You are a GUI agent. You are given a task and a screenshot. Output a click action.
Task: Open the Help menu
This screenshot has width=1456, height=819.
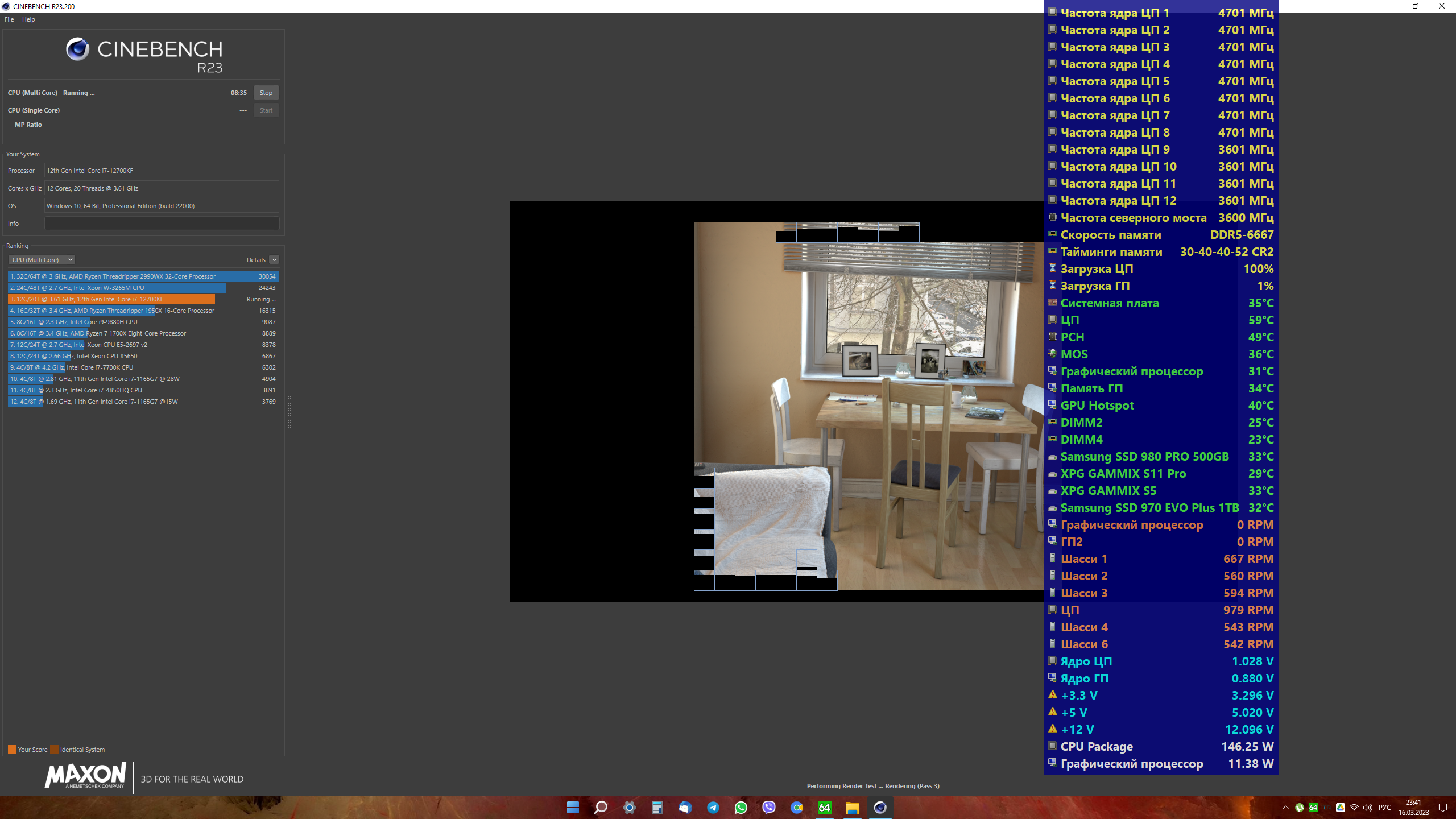point(28,19)
